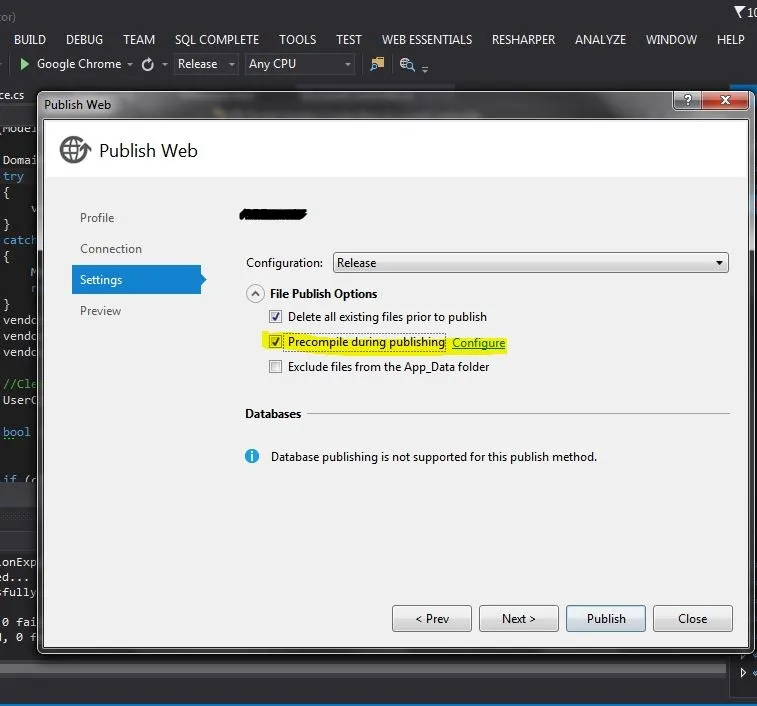
Task: Open the TOOLS menu
Action: coord(297,40)
